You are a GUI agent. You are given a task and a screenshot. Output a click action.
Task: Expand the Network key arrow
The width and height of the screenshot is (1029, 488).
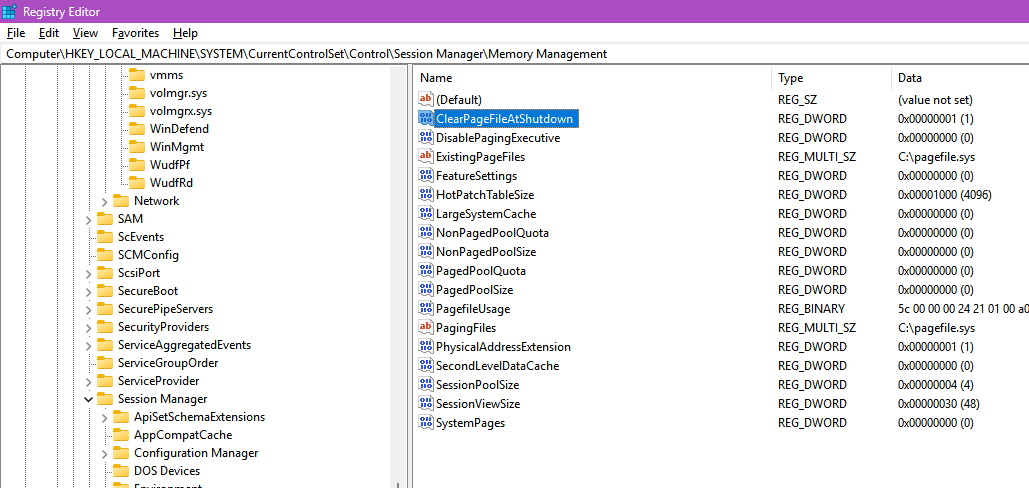(105, 201)
